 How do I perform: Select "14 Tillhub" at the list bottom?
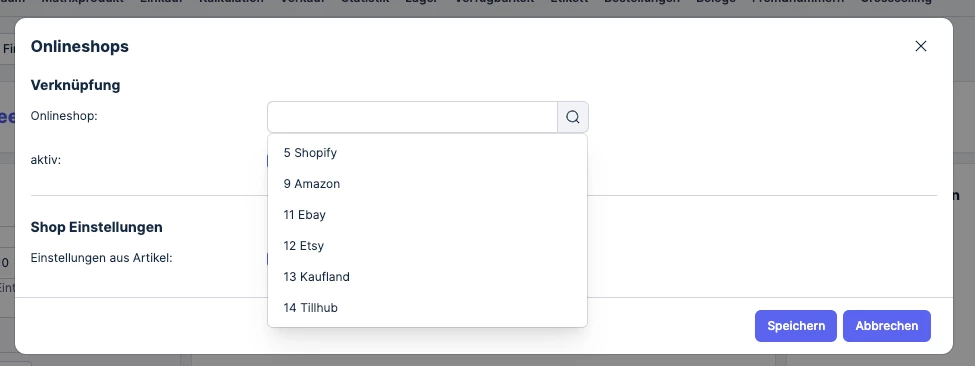point(427,308)
